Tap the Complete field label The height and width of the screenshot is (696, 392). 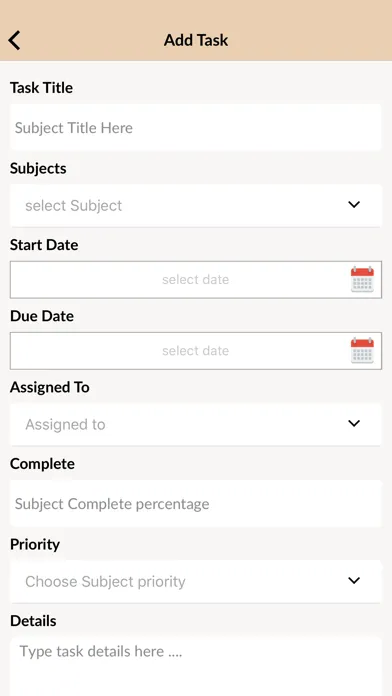click(x=42, y=464)
